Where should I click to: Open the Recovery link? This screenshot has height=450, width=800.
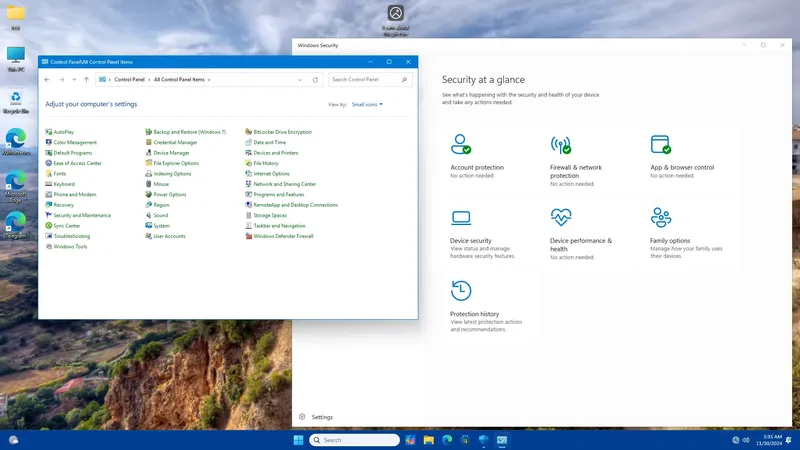[x=64, y=205]
